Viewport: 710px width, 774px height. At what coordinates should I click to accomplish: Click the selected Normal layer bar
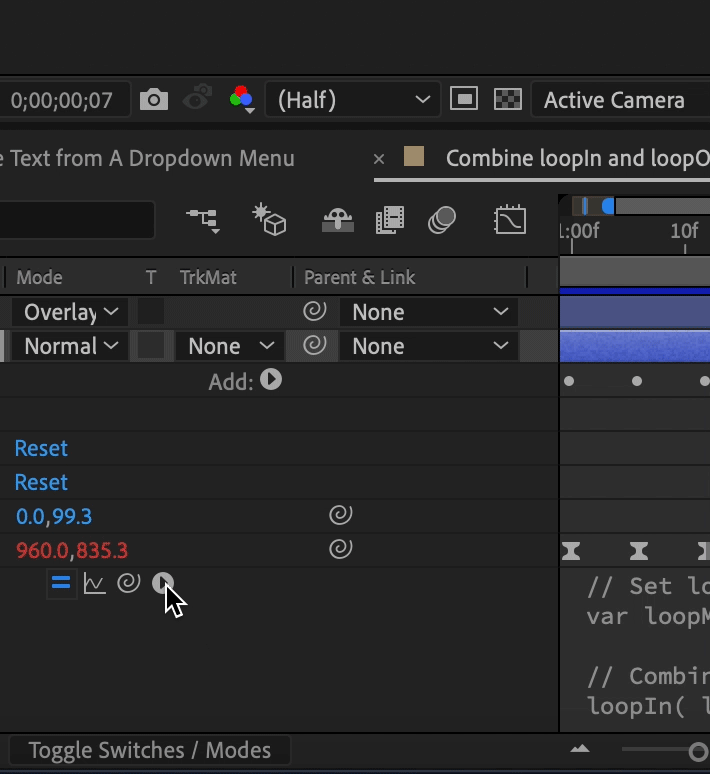pos(635,346)
